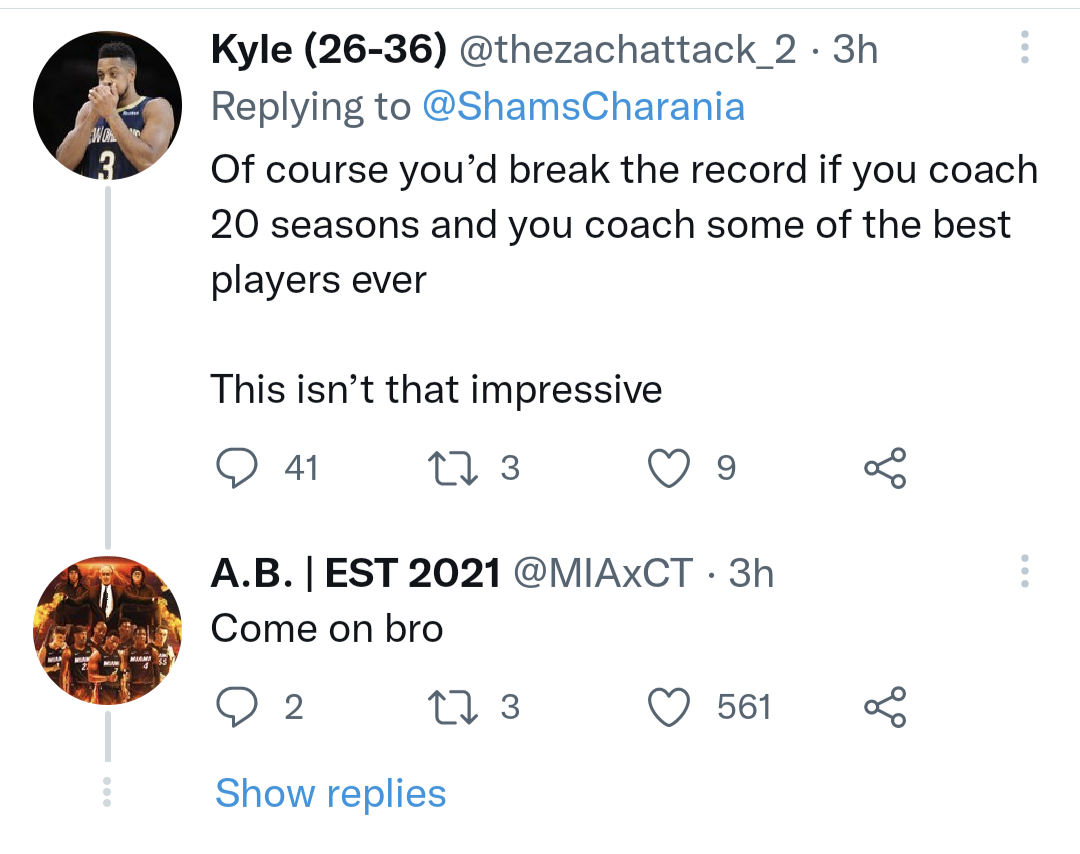Check the 41 replies count on Kyle's tweet
The width and height of the screenshot is (1080, 854).
coord(298,466)
